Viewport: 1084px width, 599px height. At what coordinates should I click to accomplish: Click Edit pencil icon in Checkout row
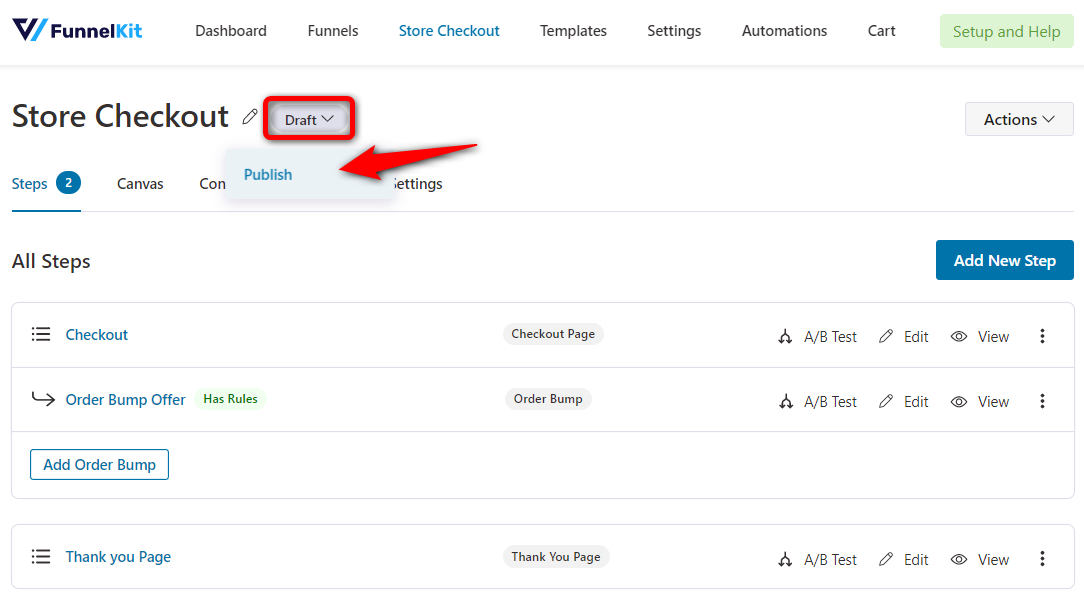tap(886, 336)
